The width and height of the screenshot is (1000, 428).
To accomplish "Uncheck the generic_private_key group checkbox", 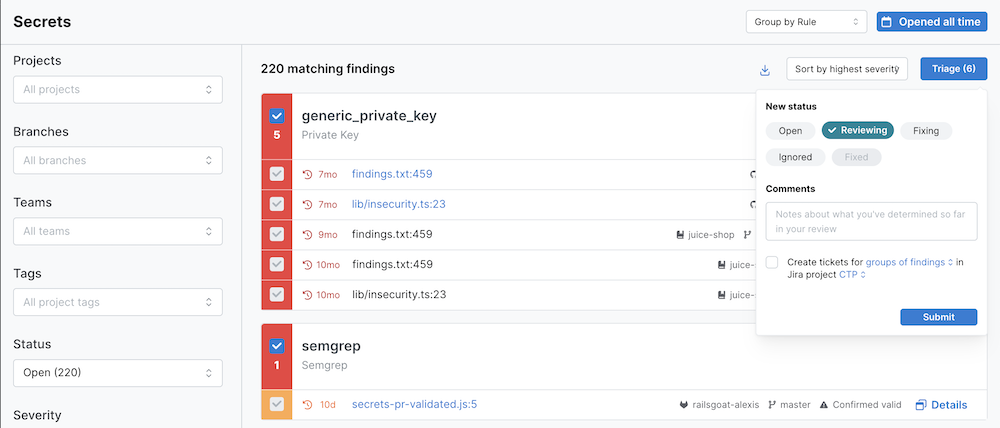I will click(x=277, y=116).
